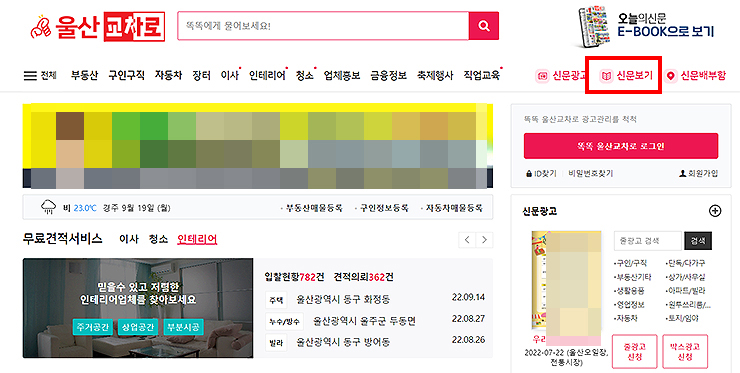Show next 무료견적서비스 item arrow

(x=484, y=240)
